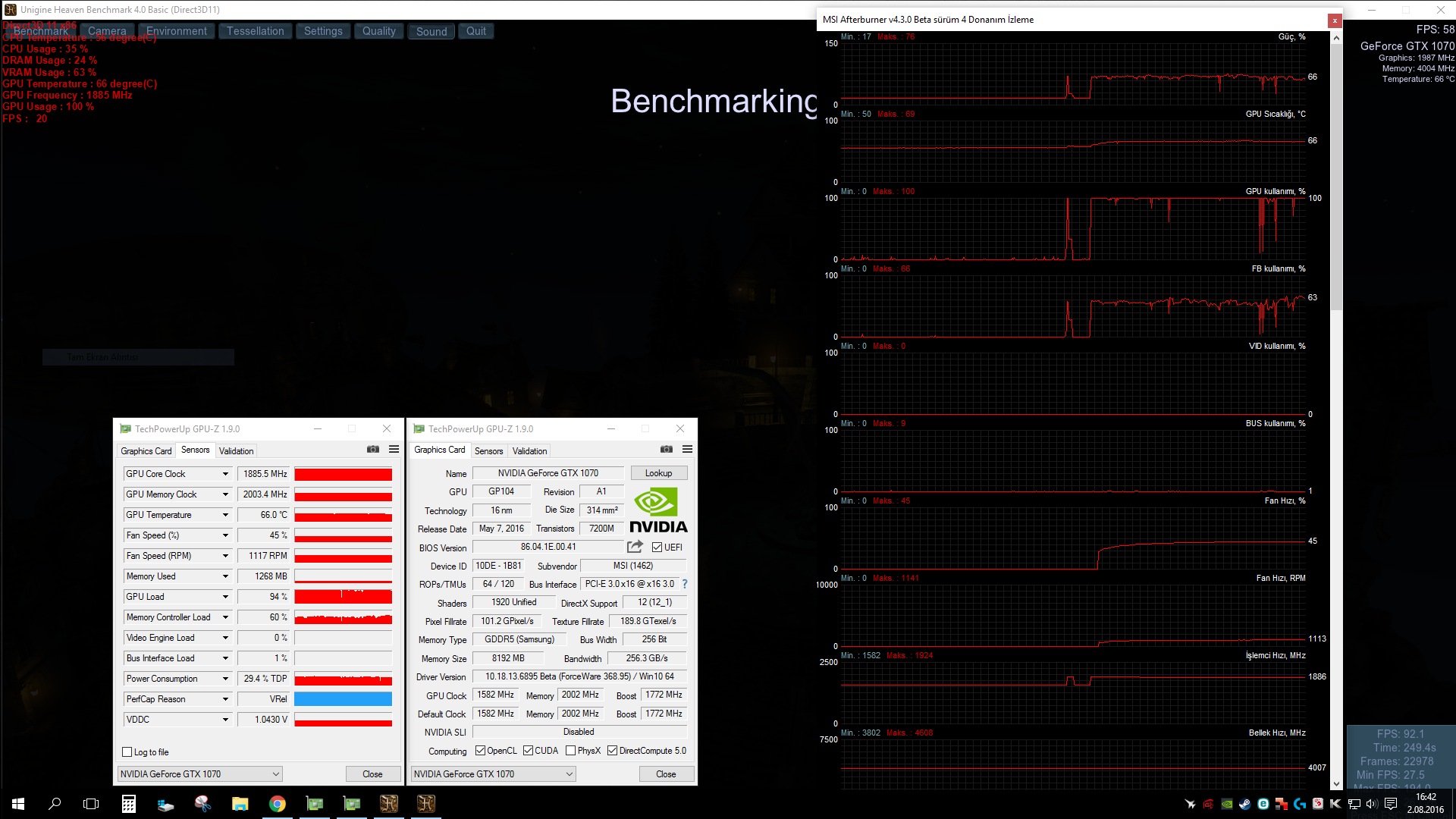The image size is (1456, 819).
Task: Click the GPU Load red sensor graph
Action: tap(343, 597)
